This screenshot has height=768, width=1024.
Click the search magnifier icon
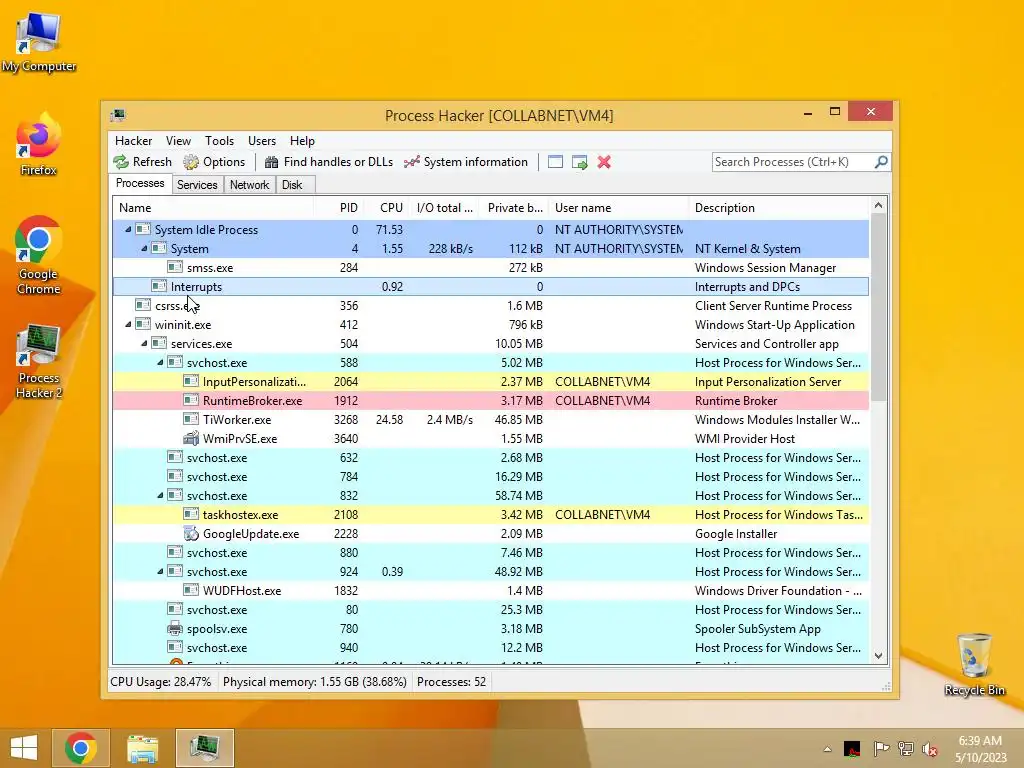point(881,161)
